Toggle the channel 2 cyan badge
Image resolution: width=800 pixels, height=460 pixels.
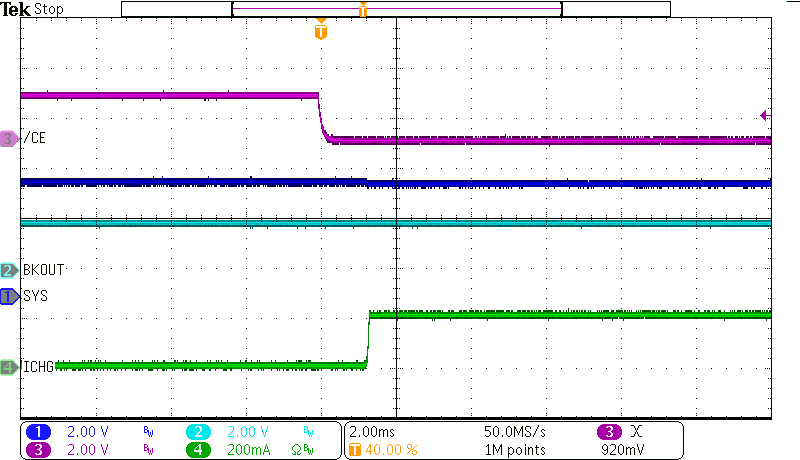click(198, 431)
